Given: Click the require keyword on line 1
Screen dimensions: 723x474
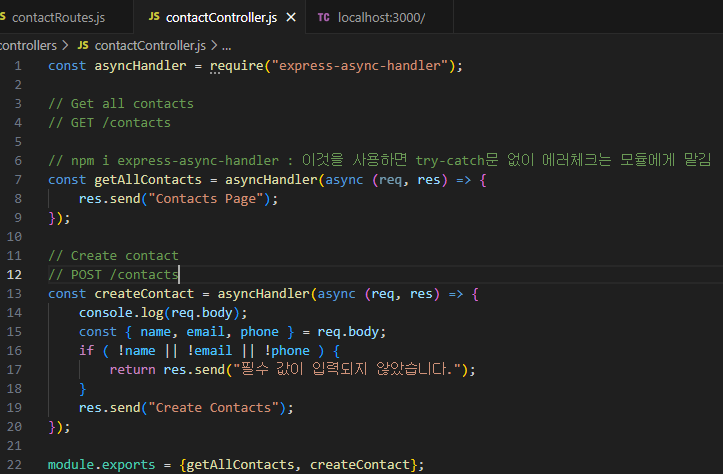Looking at the screenshot, I should coord(237,66).
